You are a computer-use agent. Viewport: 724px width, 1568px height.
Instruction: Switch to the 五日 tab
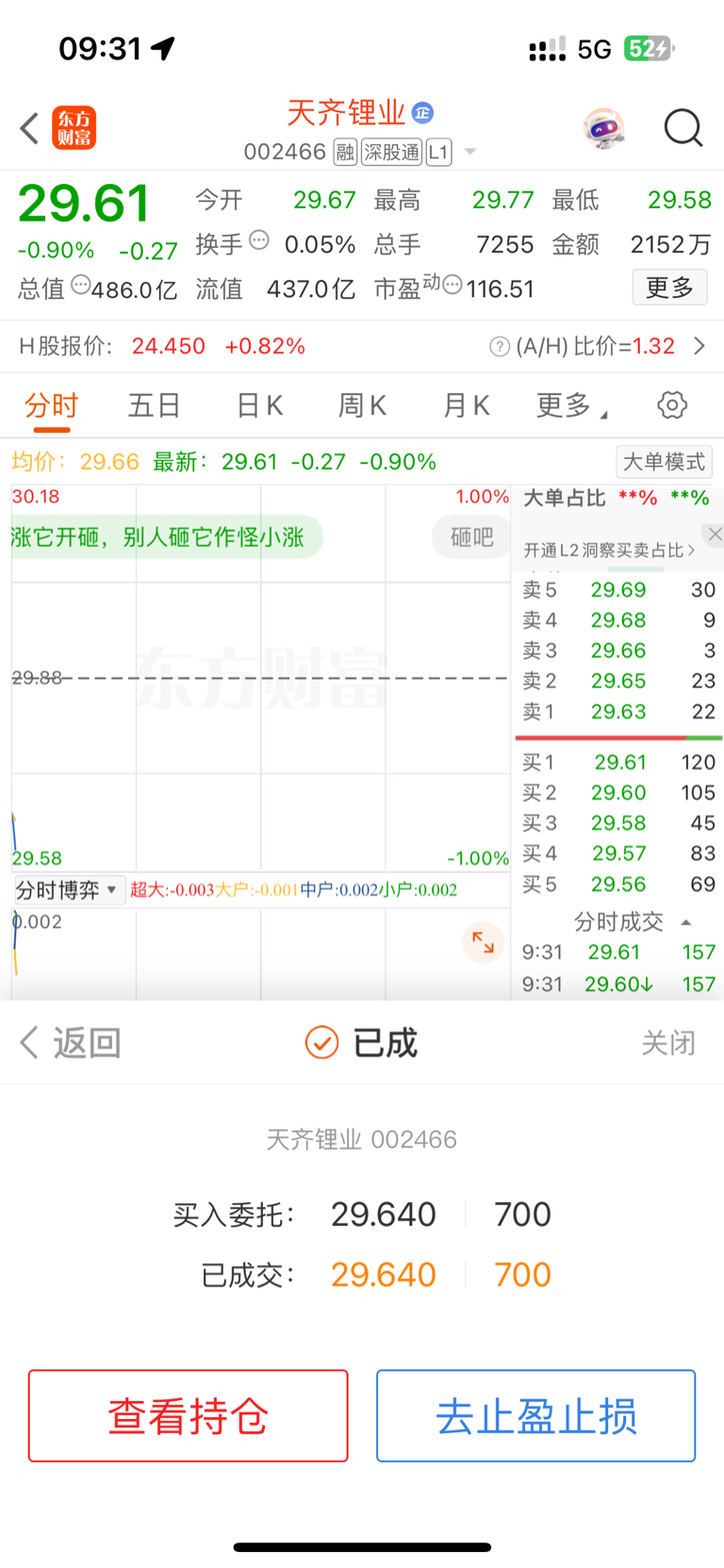(x=155, y=406)
